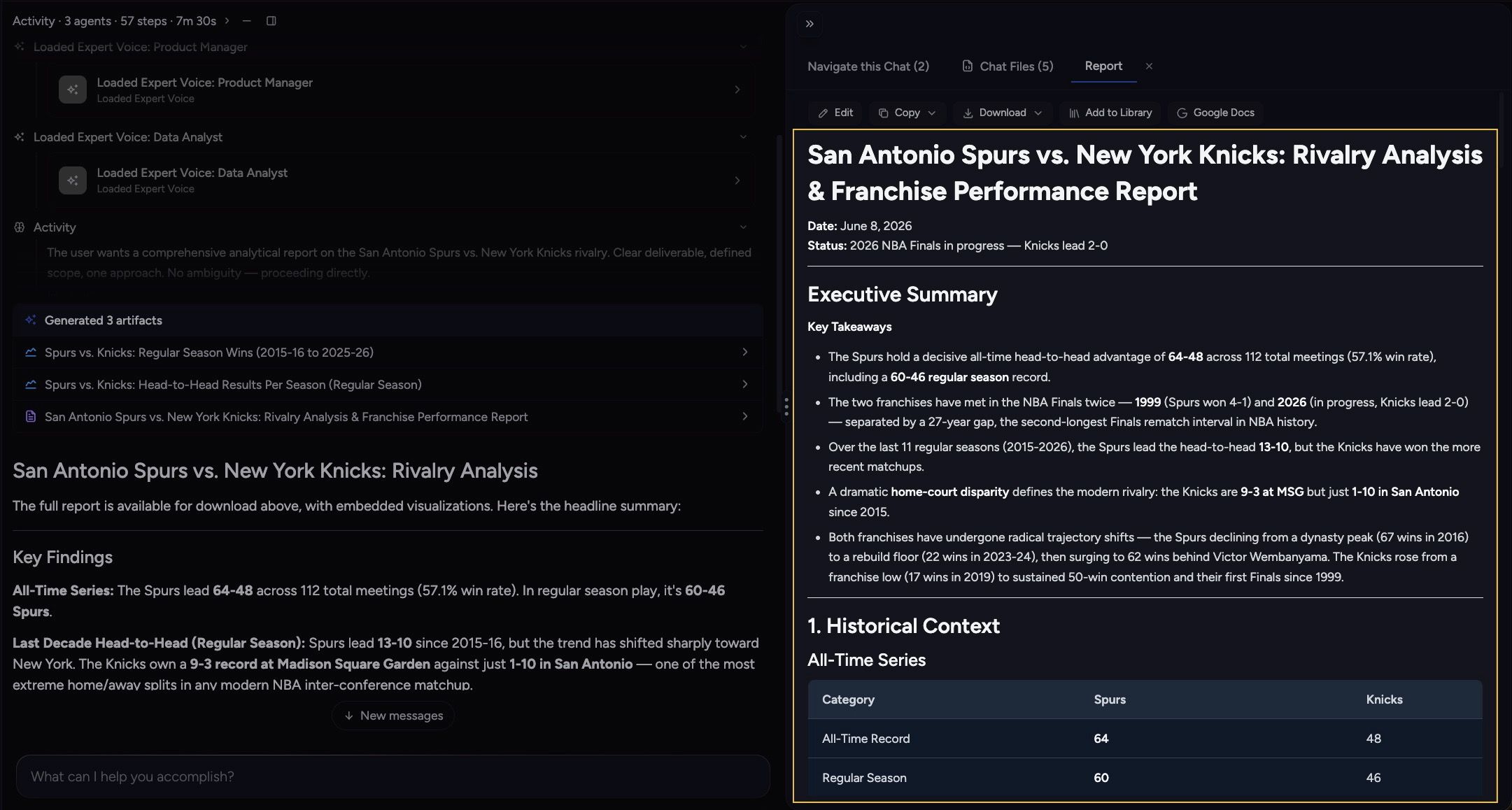Collapse the right panel with the double-chevron icon

tap(810, 24)
